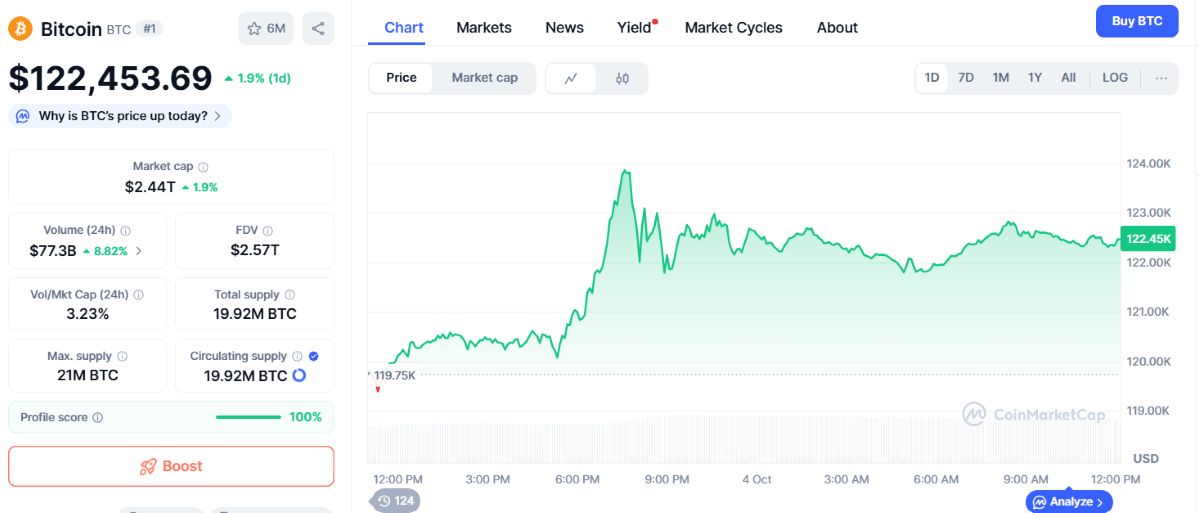
Task: Click the Boost button
Action: pyautogui.click(x=171, y=466)
